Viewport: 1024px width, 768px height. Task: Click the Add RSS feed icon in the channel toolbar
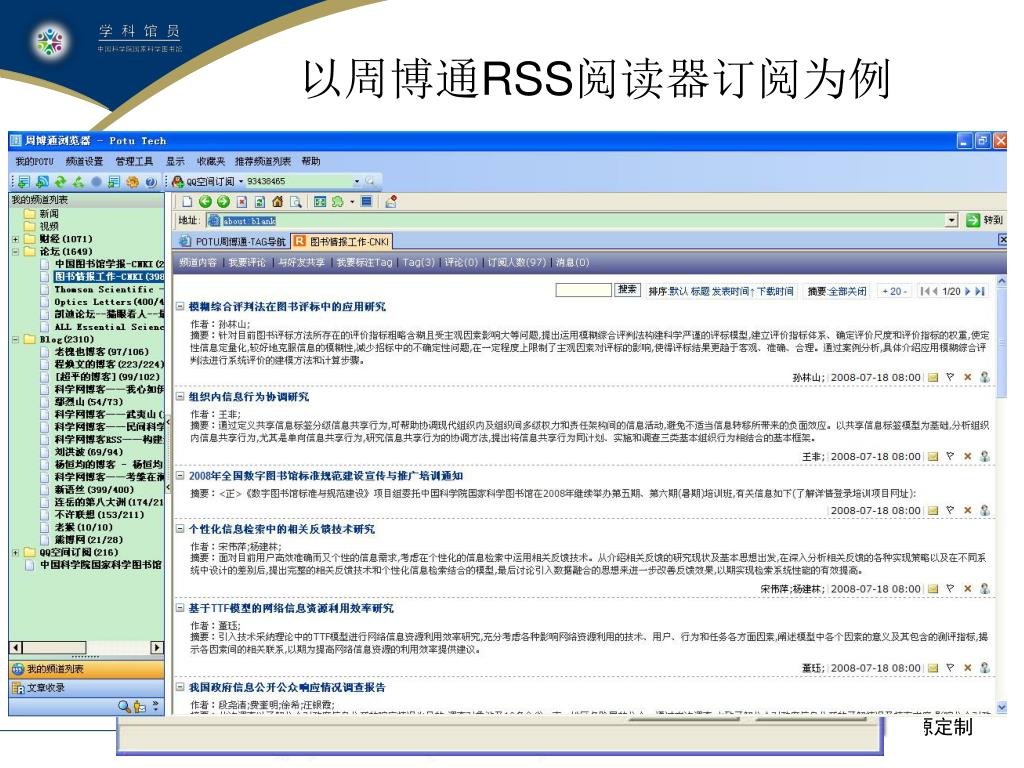coord(42,182)
